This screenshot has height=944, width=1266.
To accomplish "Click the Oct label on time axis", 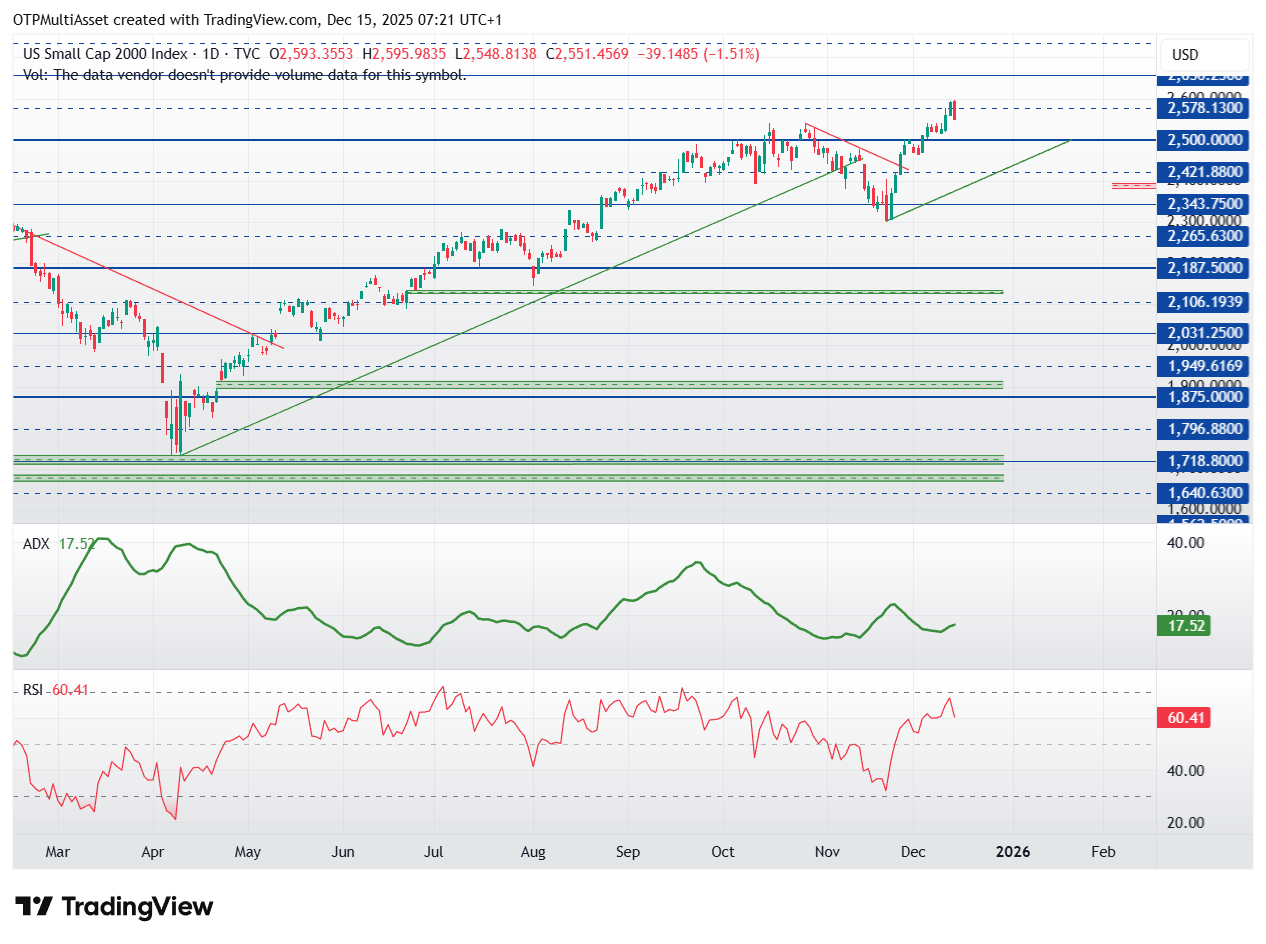I will pos(722,852).
